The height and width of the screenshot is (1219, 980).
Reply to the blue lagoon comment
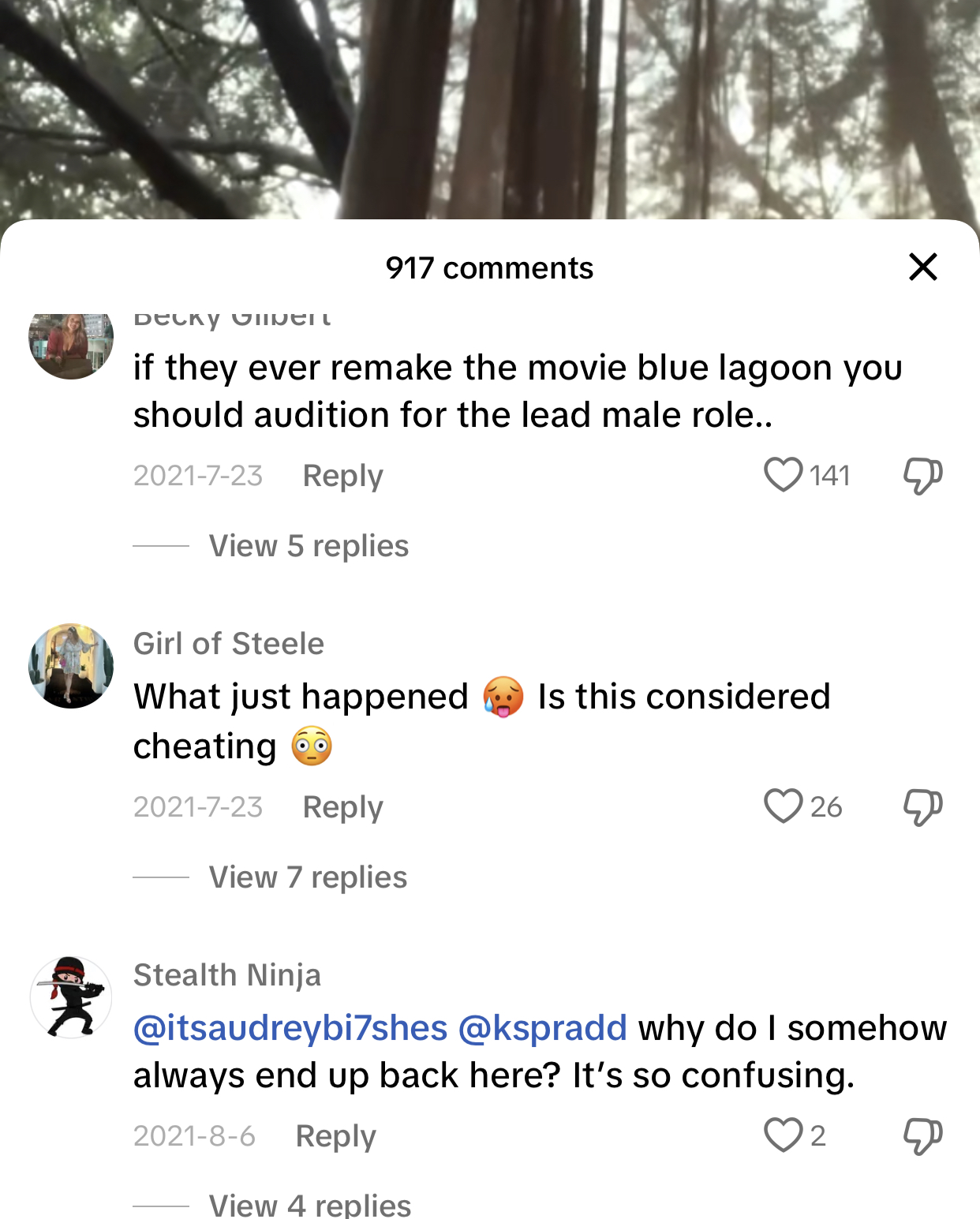[342, 476]
